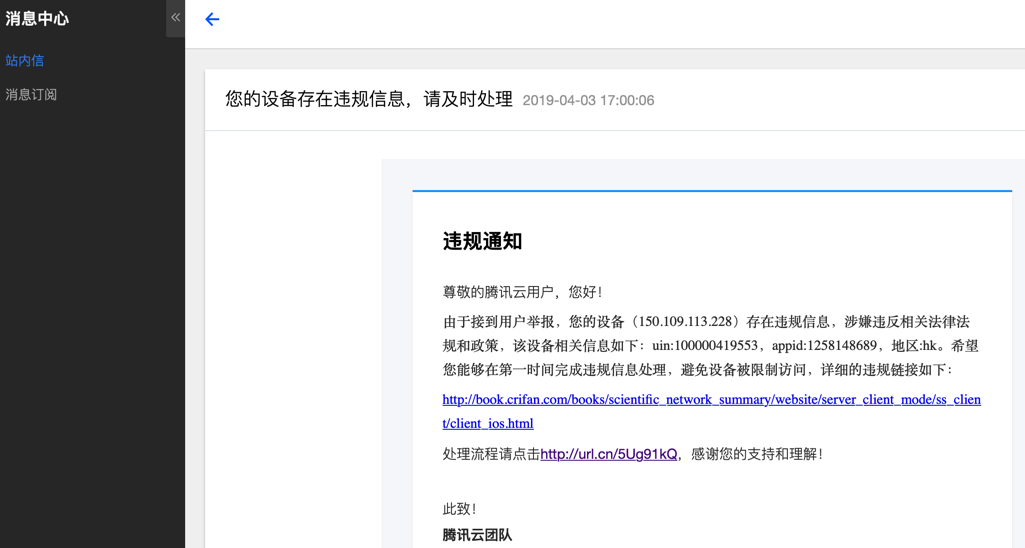
Task: Click the greeting 尊敬的腾讯云用户
Action: pos(522,292)
